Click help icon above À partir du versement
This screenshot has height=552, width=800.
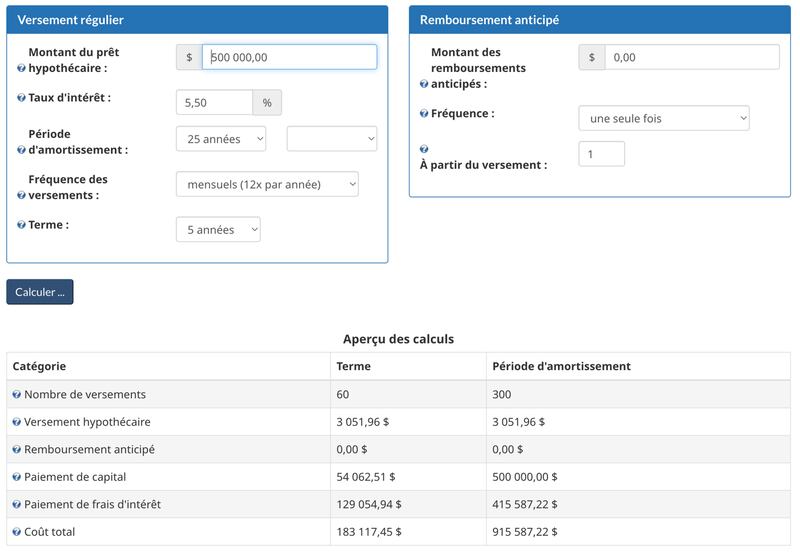coord(424,149)
